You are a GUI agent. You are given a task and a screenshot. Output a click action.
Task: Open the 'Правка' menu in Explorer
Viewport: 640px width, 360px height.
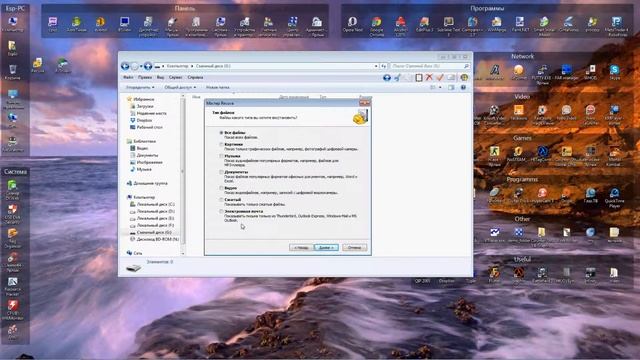pyautogui.click(x=144, y=77)
